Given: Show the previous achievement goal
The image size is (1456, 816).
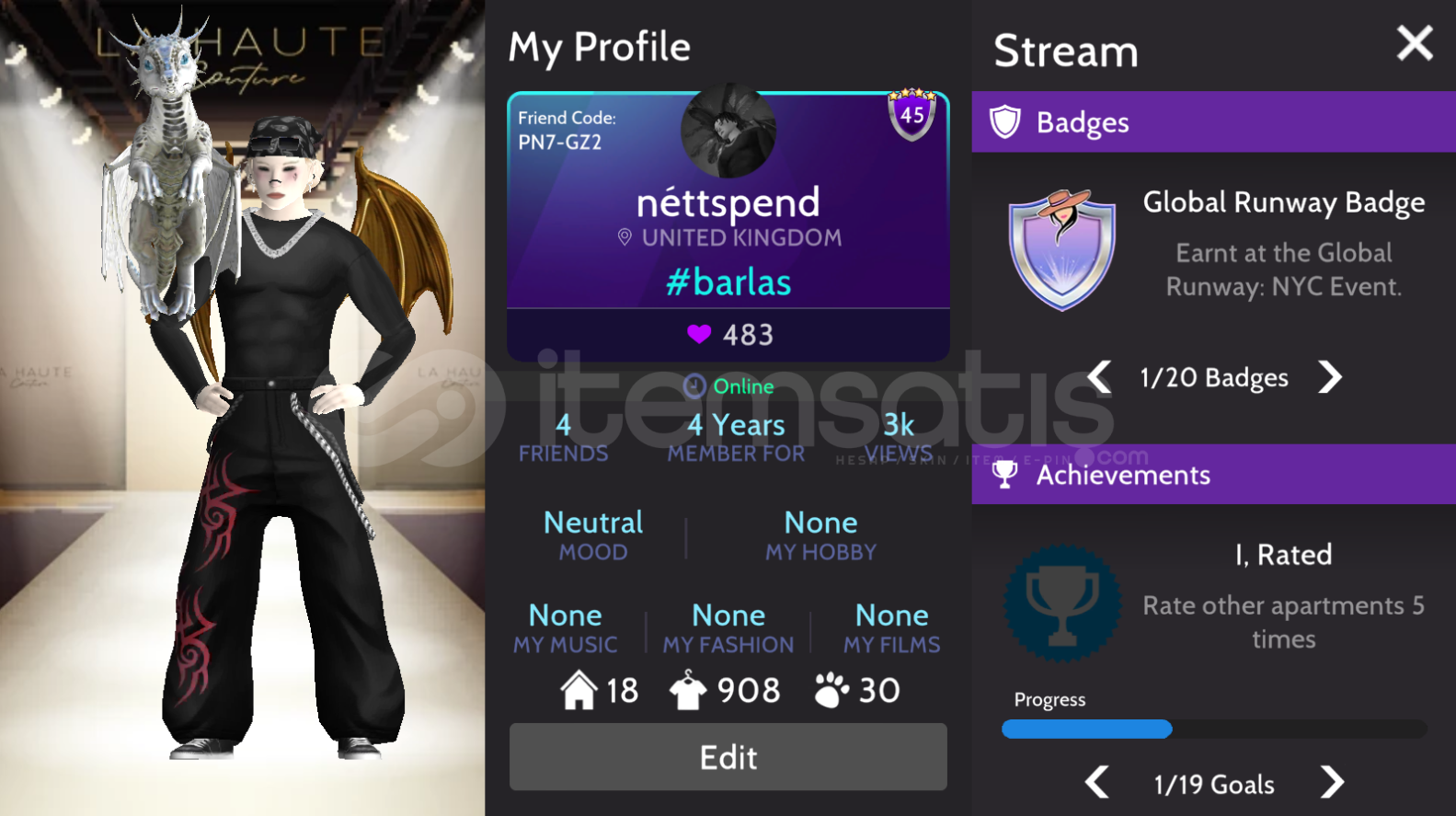Looking at the screenshot, I should point(1096,783).
